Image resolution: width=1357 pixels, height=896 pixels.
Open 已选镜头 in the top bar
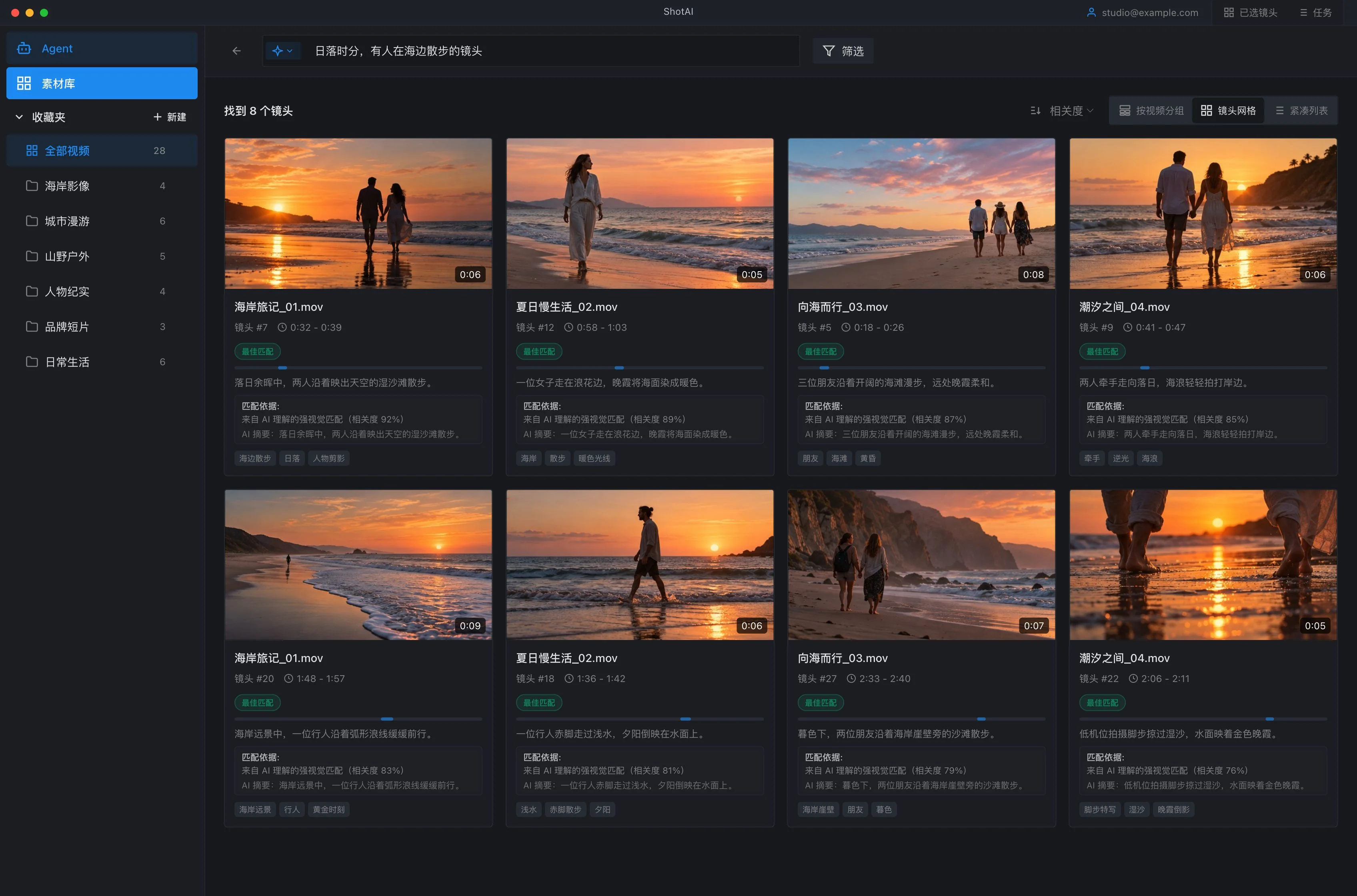pyautogui.click(x=1250, y=12)
